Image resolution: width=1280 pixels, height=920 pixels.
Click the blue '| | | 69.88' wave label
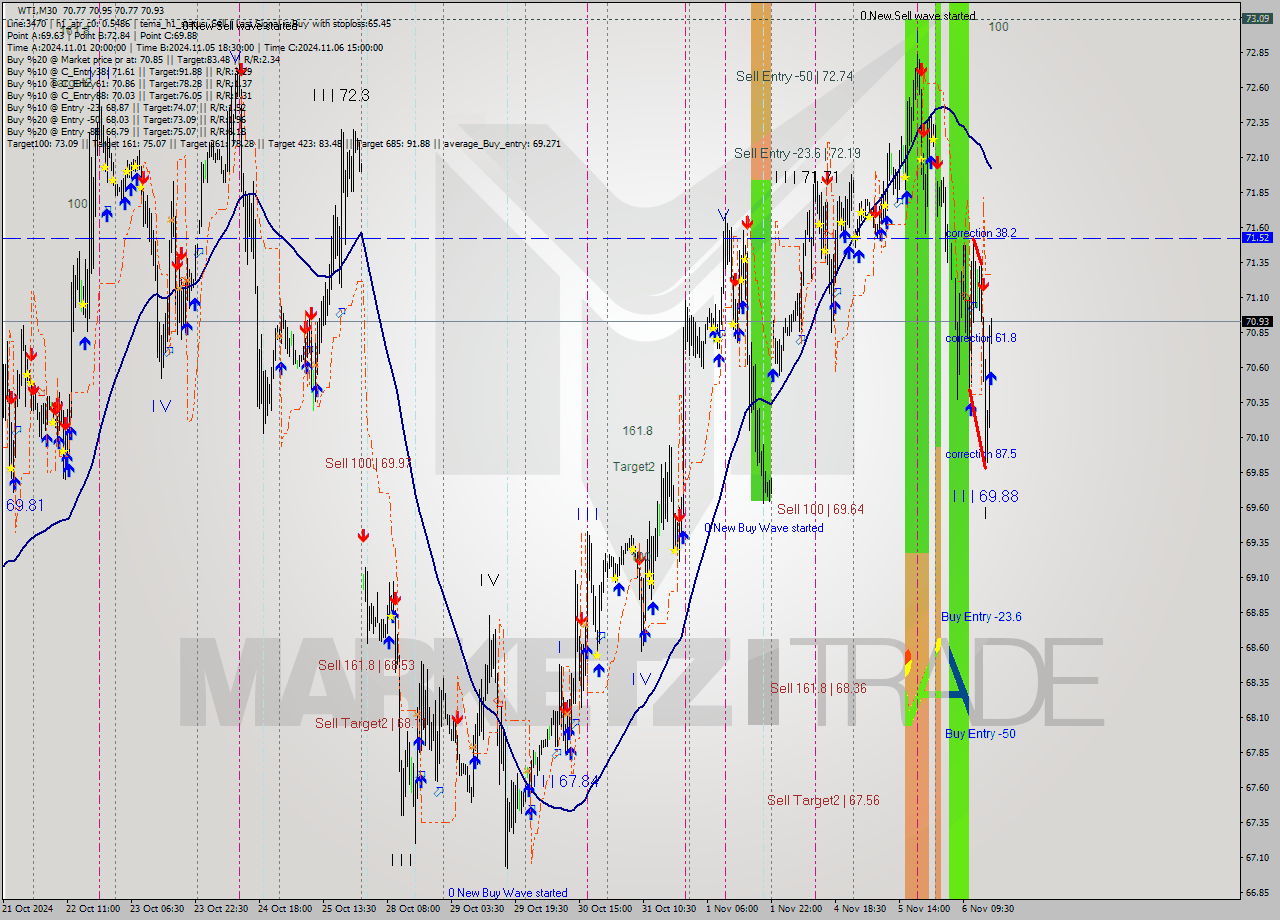pos(985,496)
